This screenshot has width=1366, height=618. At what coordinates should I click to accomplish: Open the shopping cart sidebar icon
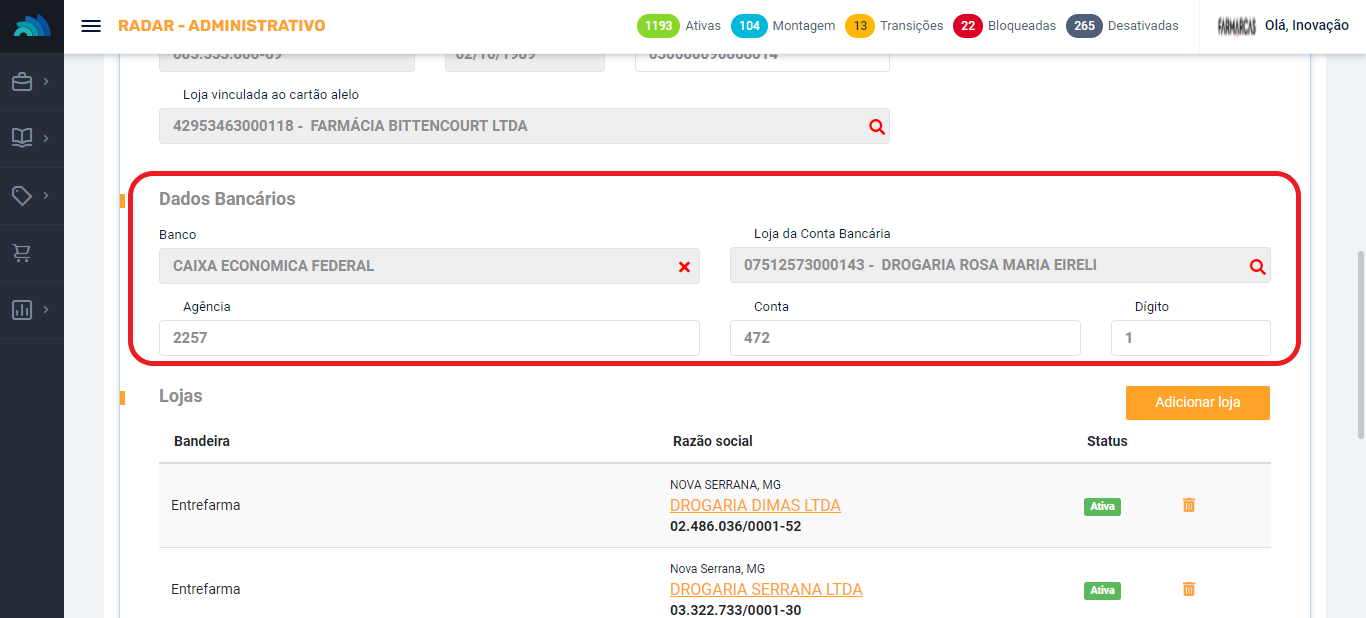tap(22, 253)
